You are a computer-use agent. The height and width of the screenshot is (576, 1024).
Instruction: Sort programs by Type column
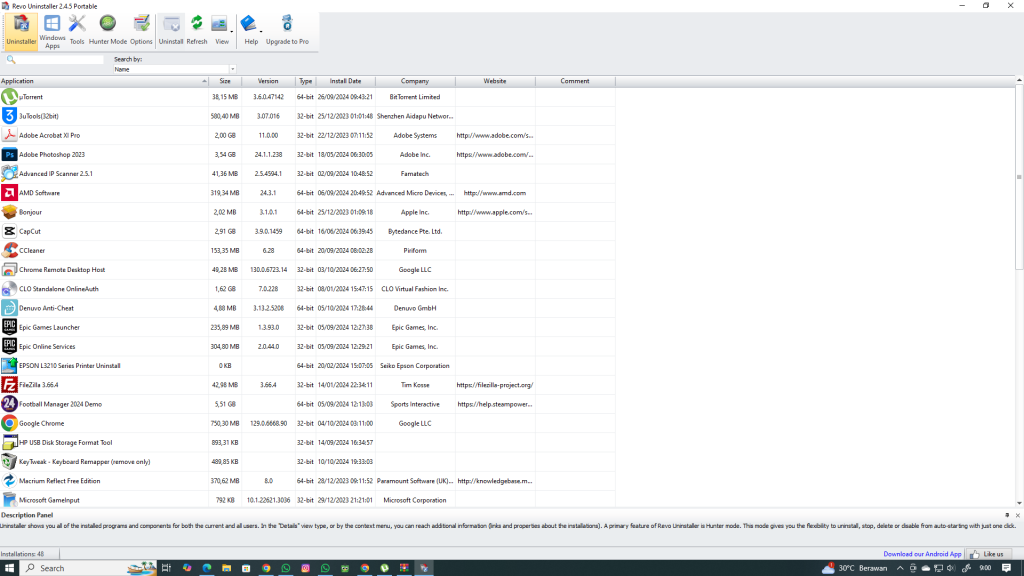[x=305, y=81]
